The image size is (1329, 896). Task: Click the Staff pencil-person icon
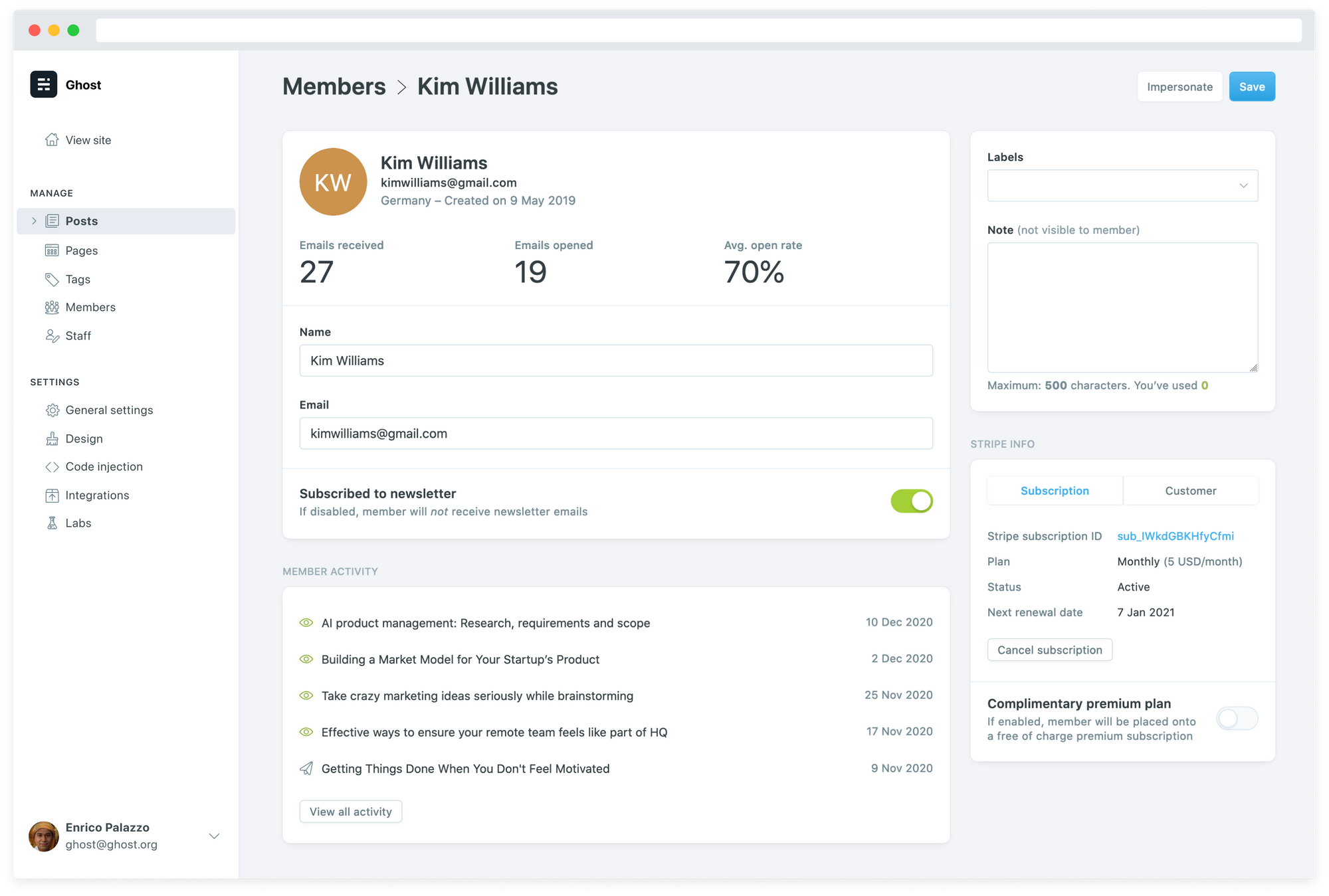(x=52, y=336)
